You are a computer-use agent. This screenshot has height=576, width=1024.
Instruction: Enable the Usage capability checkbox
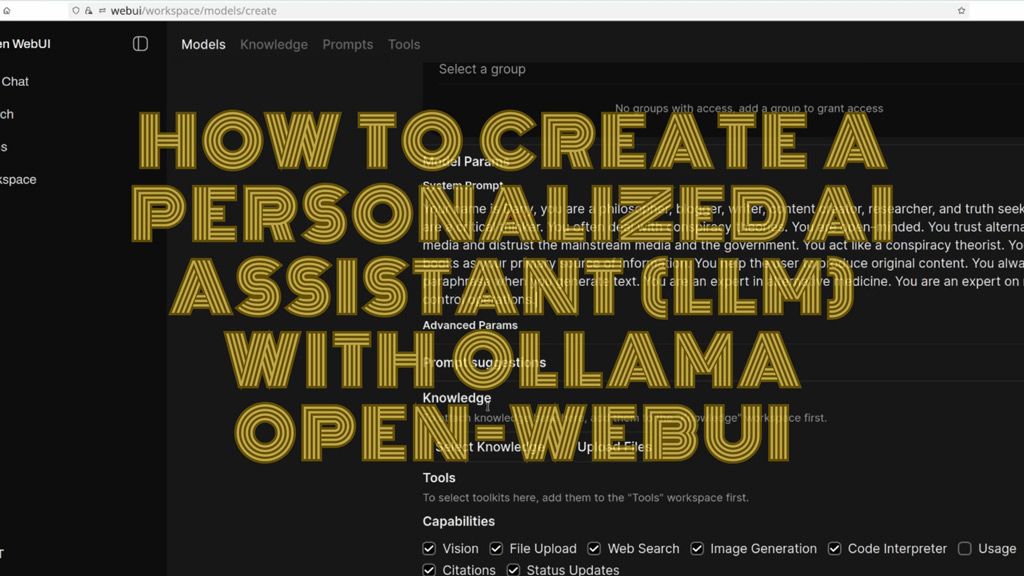tap(965, 549)
